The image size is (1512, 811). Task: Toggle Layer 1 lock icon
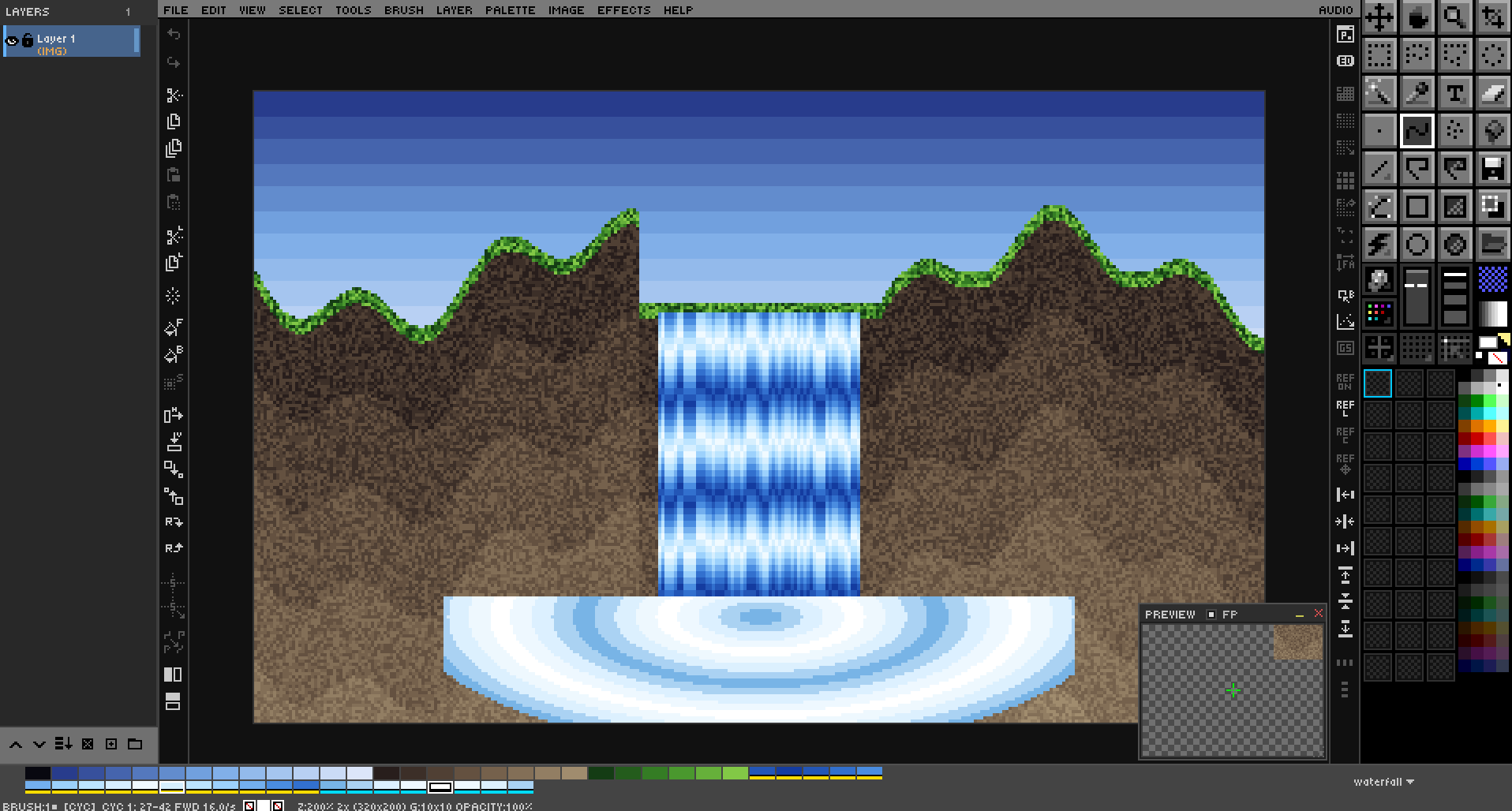pyautogui.click(x=28, y=40)
